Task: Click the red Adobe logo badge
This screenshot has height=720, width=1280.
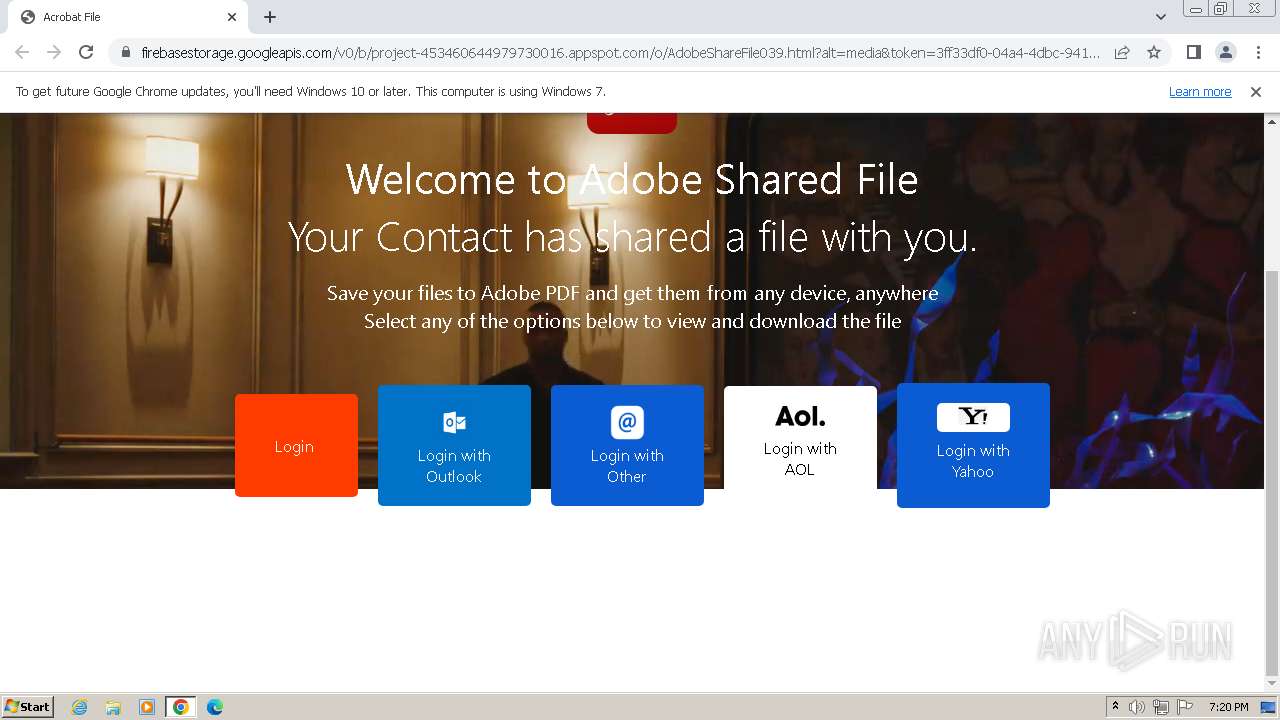Action: click(632, 123)
